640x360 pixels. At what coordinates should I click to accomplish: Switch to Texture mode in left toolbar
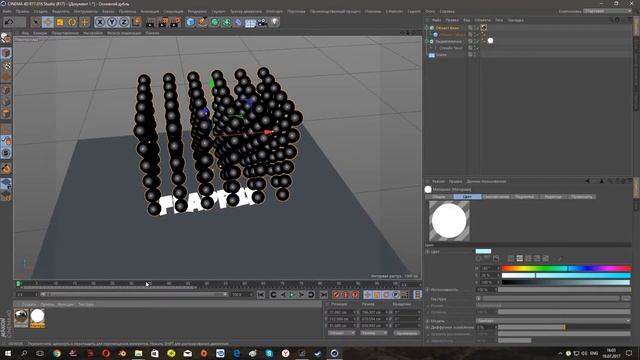6,65
